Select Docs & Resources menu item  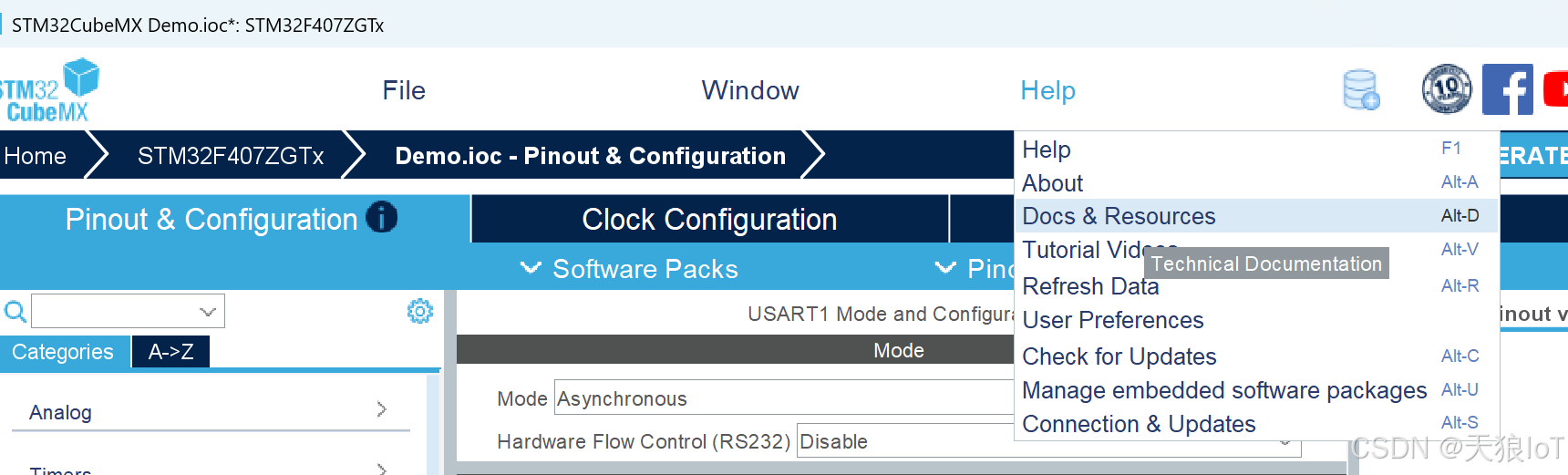click(1256, 216)
